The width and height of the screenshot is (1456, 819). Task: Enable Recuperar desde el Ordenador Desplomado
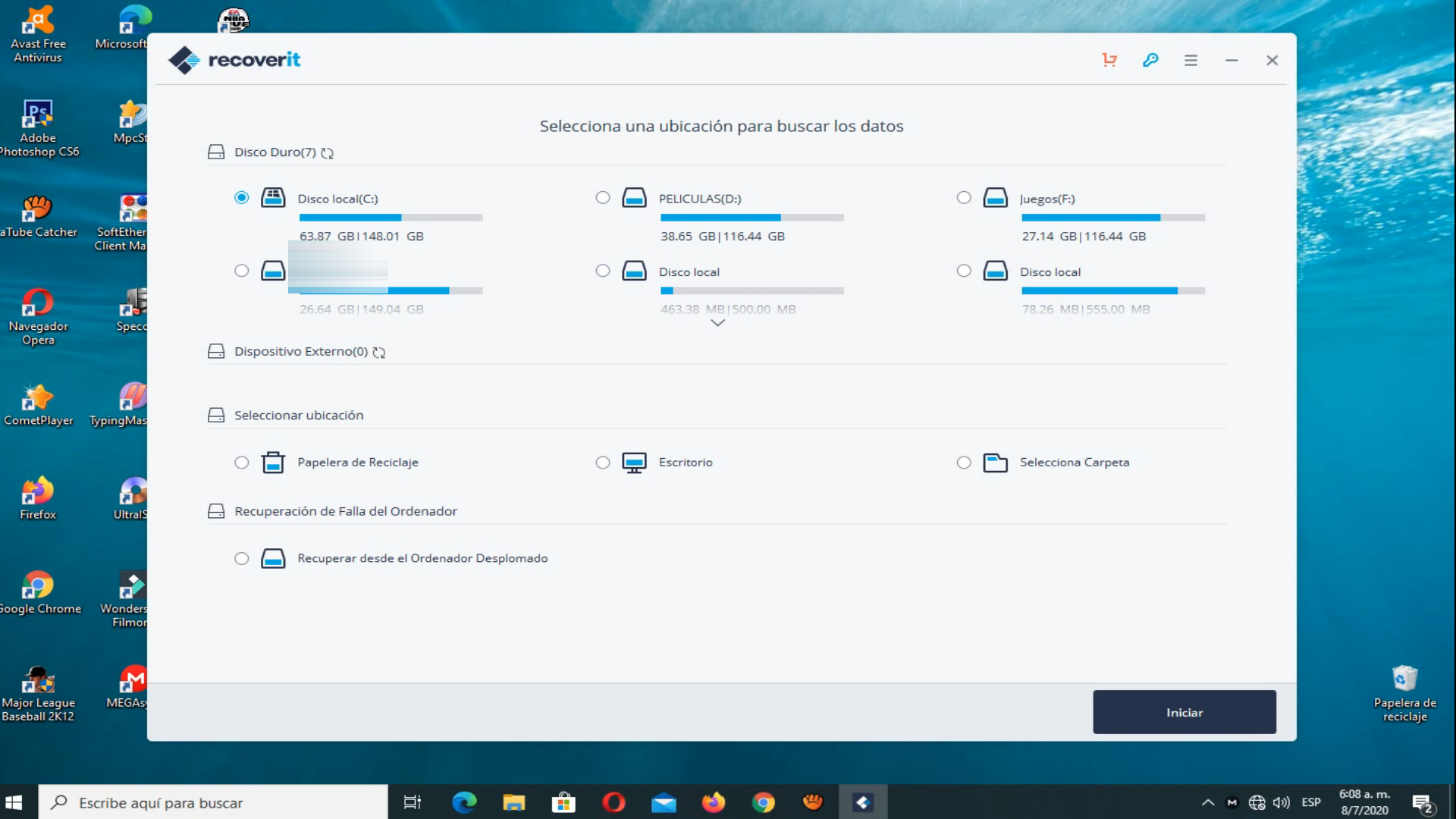click(x=241, y=558)
